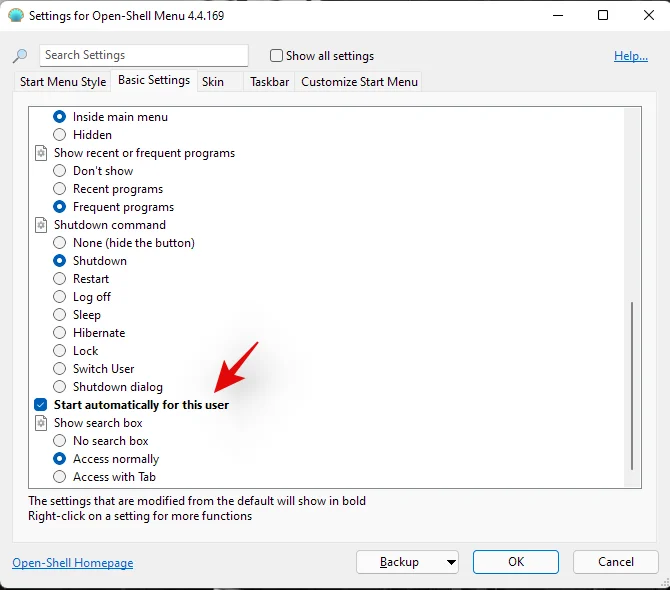The height and width of the screenshot is (590, 670).
Task: Click the settings list vertical scrollbar thumb
Action: 632,386
